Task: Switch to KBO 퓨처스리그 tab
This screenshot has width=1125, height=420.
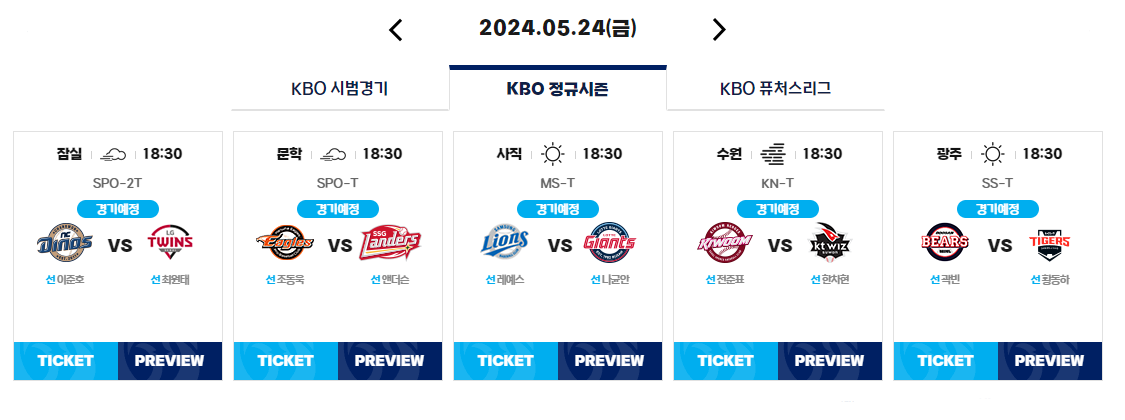Action: [x=776, y=89]
